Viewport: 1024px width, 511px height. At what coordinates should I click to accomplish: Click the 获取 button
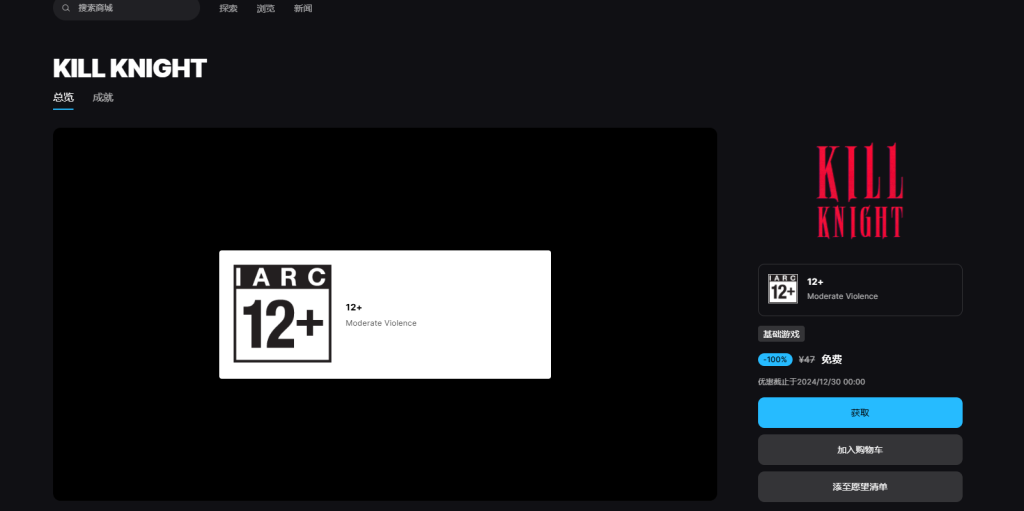860,413
